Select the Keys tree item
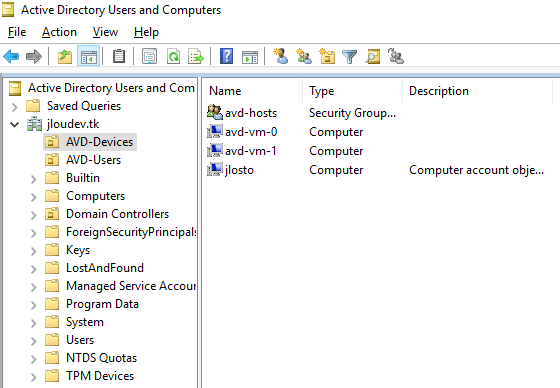This screenshot has width=560, height=388. 78,250
